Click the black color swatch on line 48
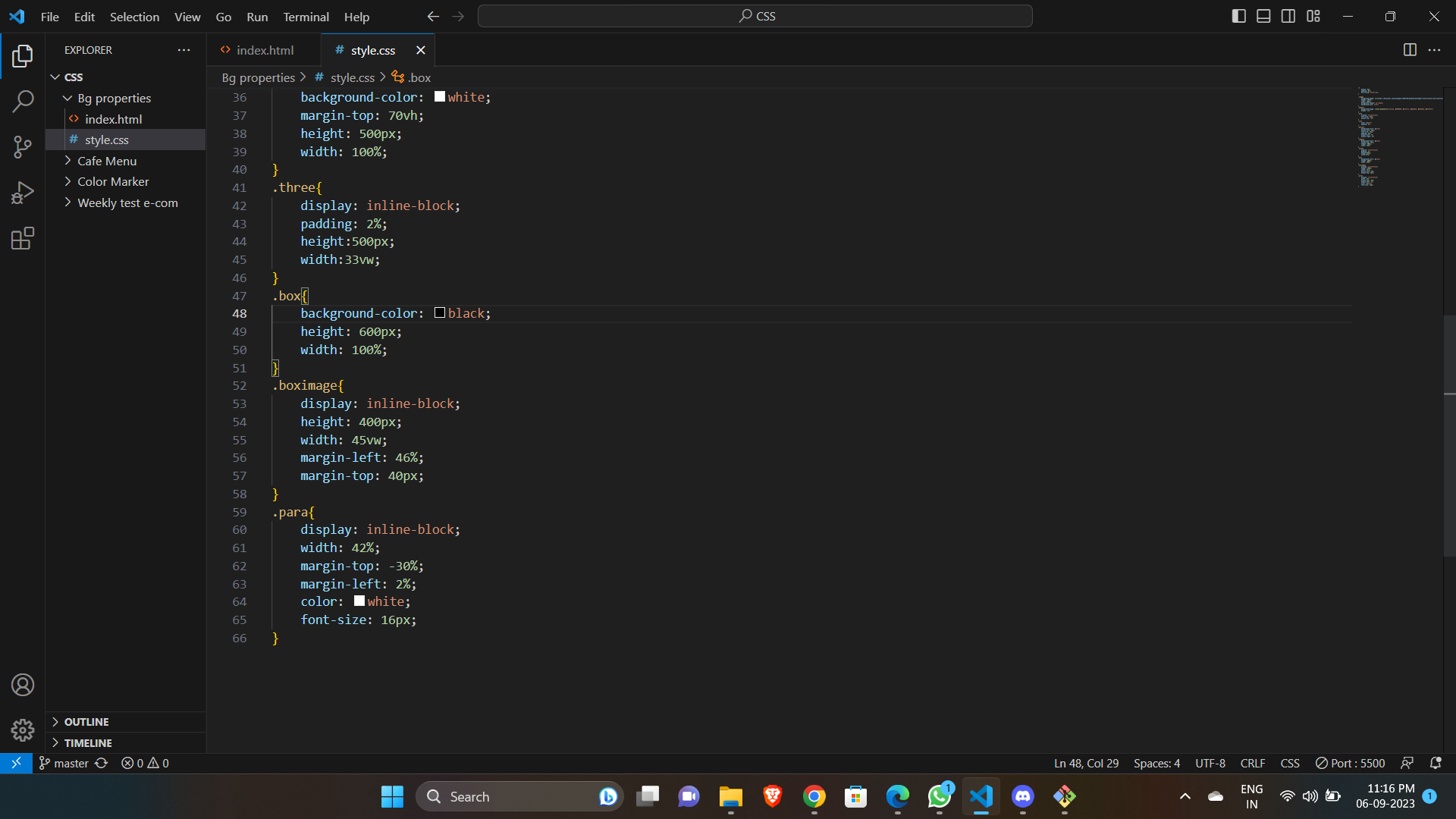The width and height of the screenshot is (1456, 819). click(439, 312)
